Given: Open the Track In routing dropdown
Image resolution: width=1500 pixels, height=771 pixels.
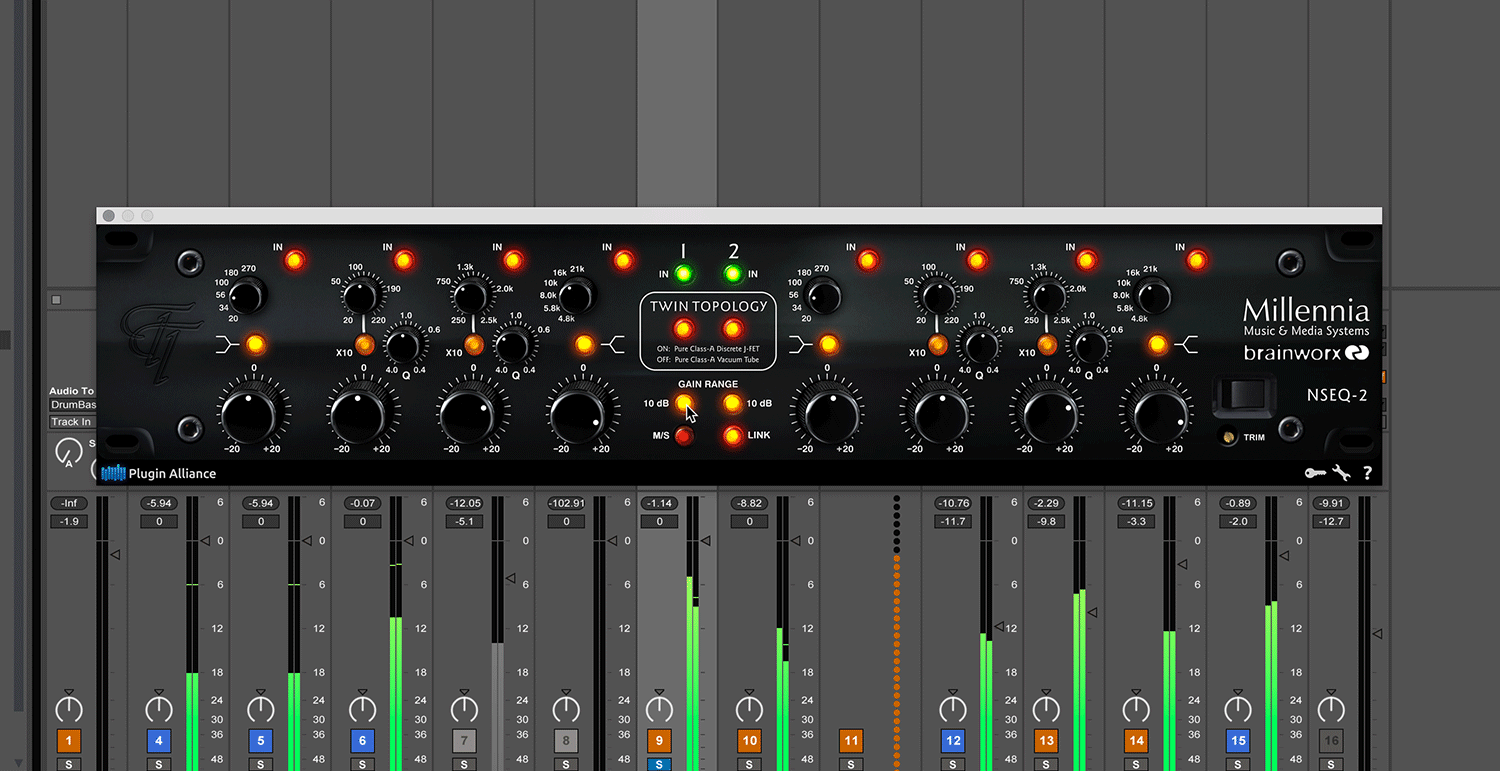Looking at the screenshot, I should (x=73, y=422).
